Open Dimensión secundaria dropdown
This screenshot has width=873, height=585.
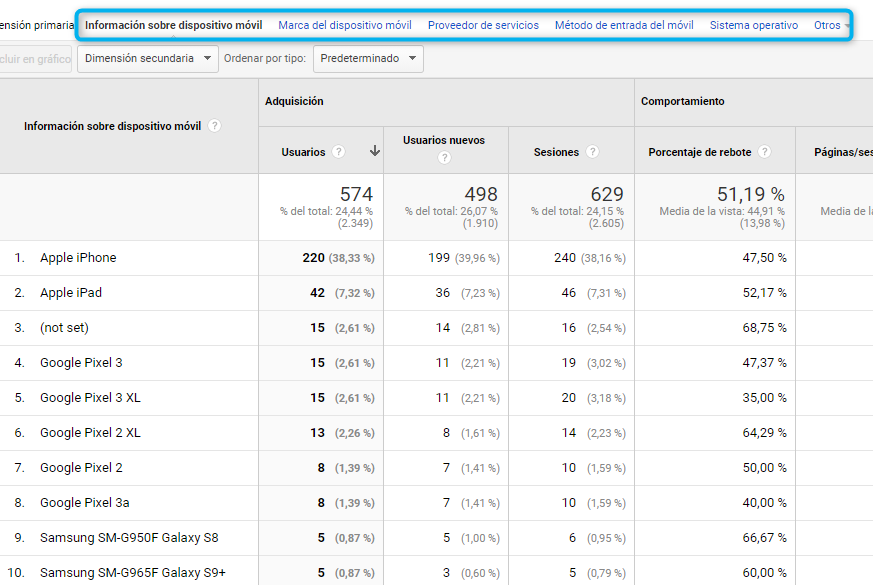tap(148, 58)
